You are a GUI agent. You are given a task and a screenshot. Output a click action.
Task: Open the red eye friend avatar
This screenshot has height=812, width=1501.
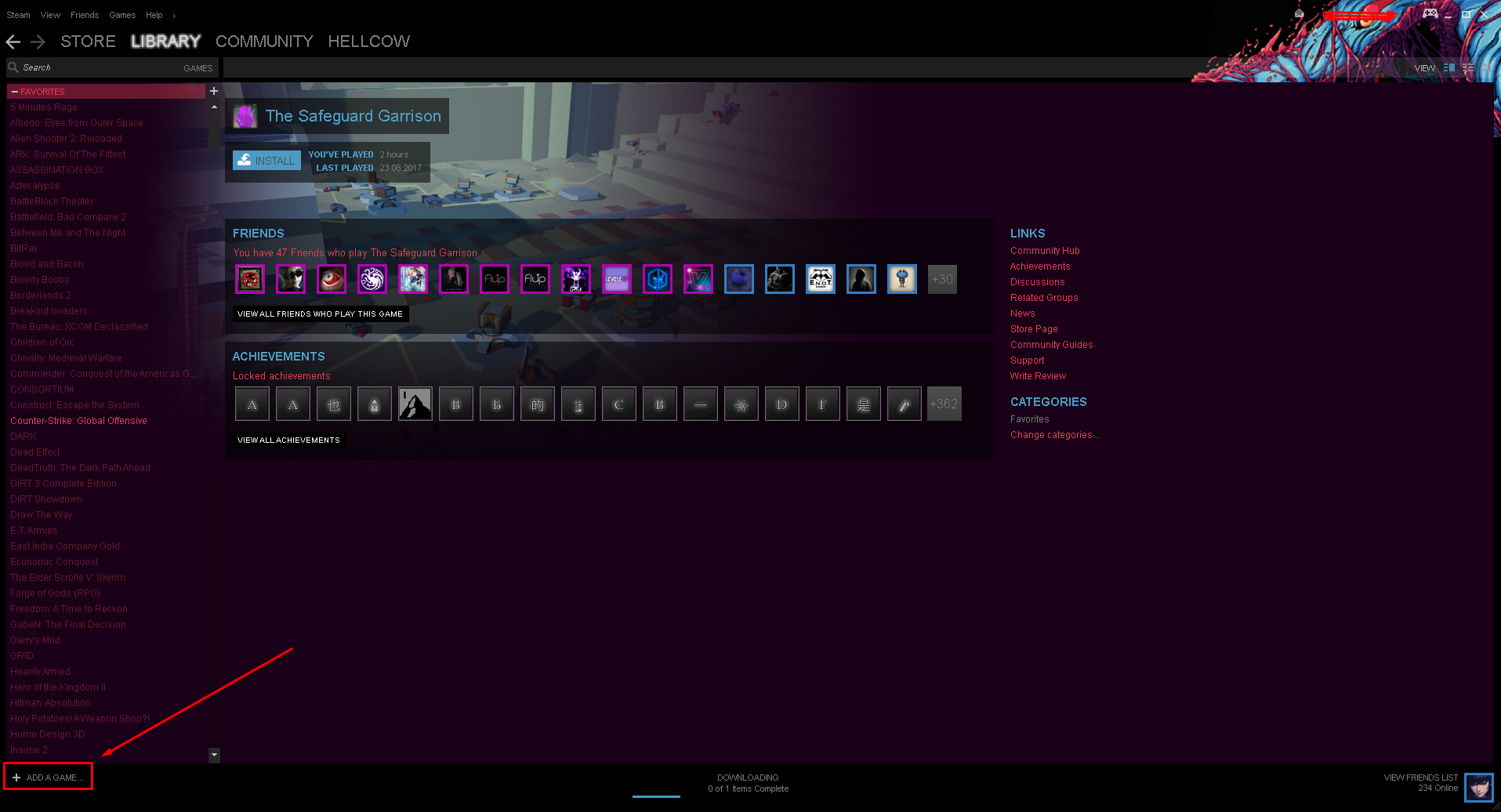pyautogui.click(x=332, y=279)
